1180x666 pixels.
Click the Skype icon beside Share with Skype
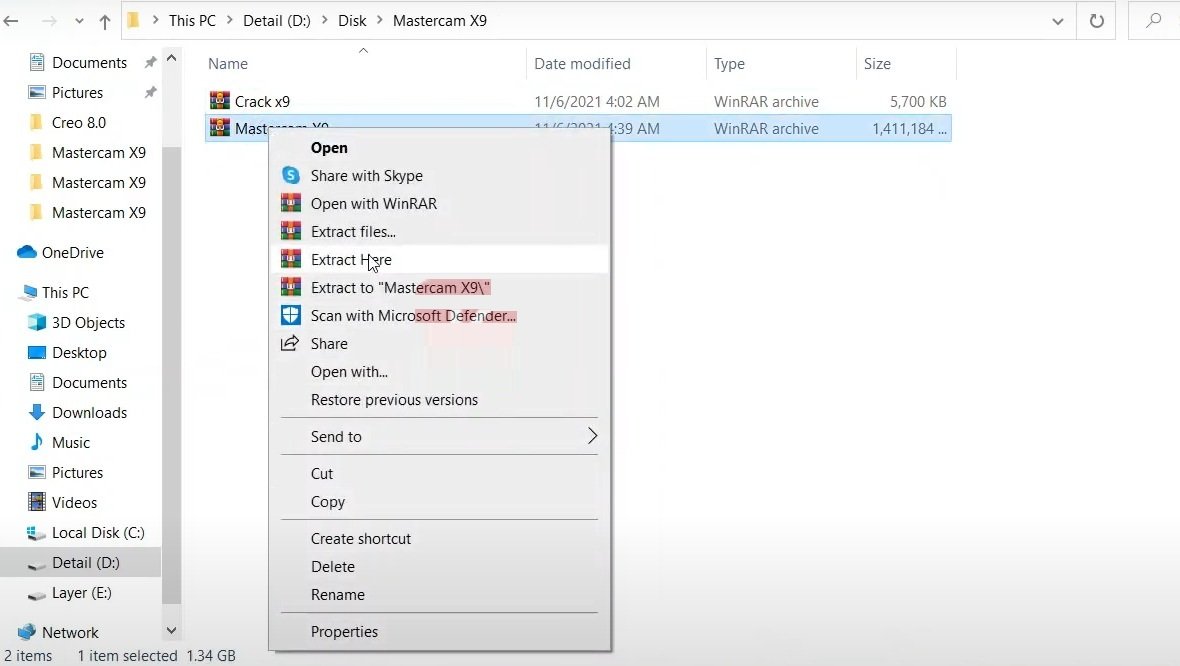(x=290, y=175)
